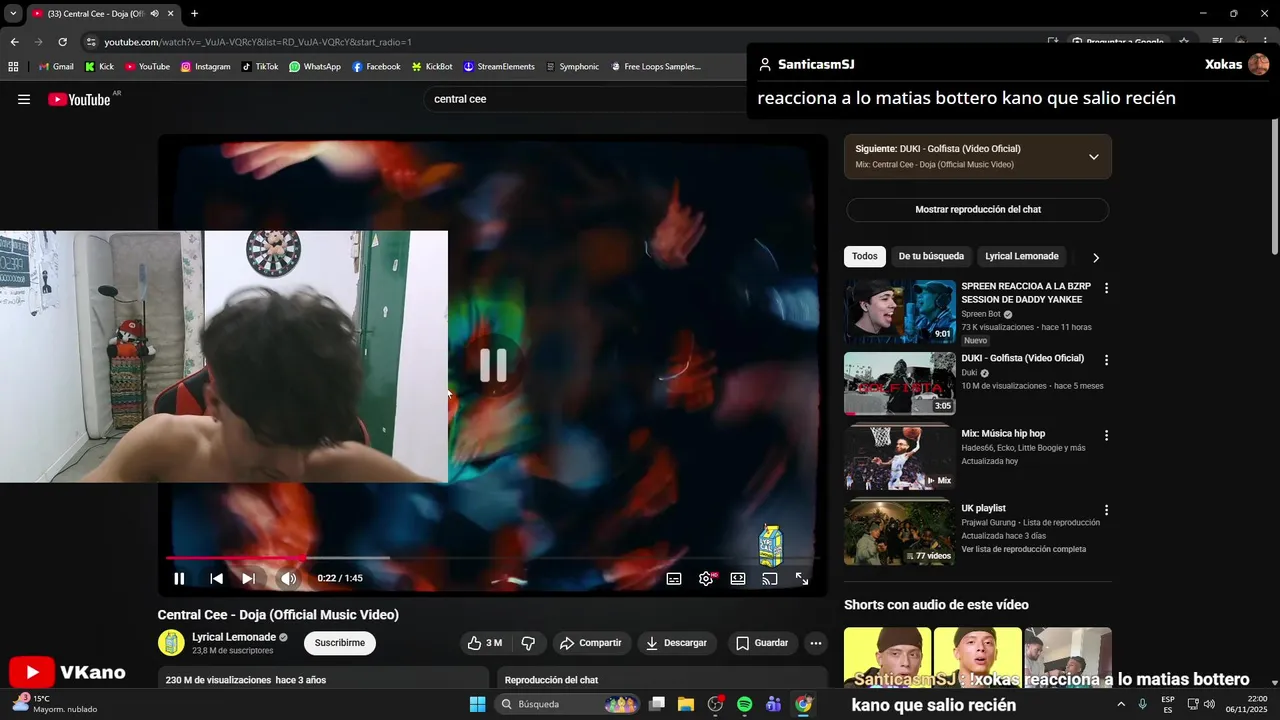Open the player settings gear
The height and width of the screenshot is (720, 1280).
tap(706, 578)
